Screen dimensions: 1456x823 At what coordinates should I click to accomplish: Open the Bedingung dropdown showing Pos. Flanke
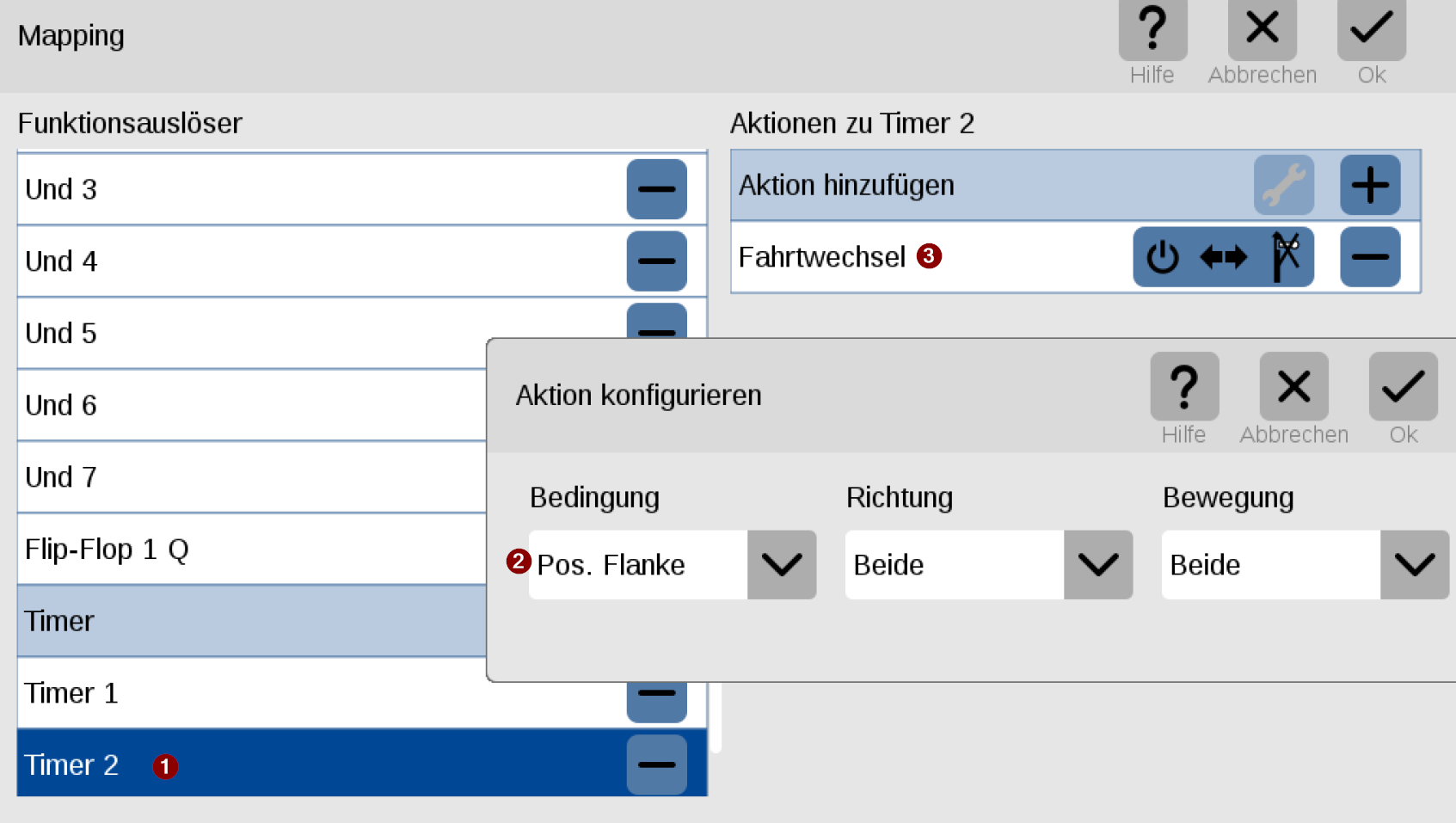coord(673,565)
